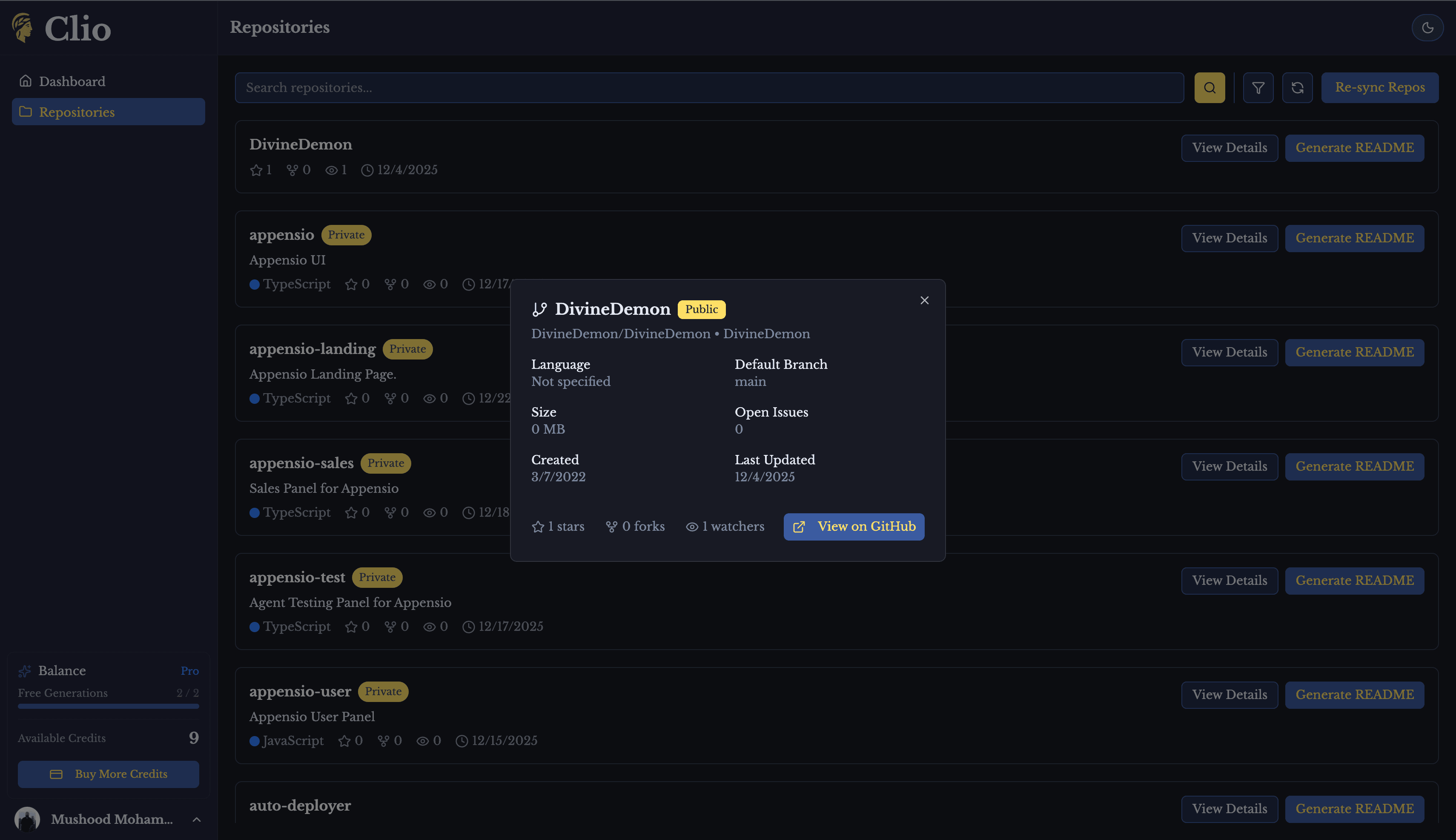Open View on GitHub for DivineDemon

coord(854,526)
